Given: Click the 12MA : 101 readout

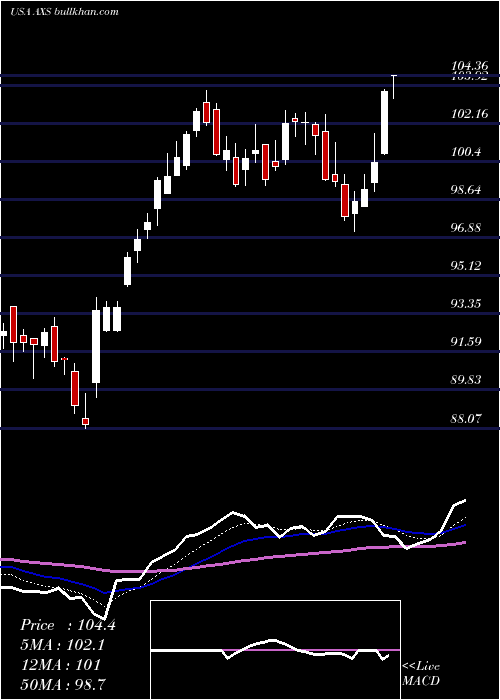Looking at the screenshot, I should pos(61,665).
